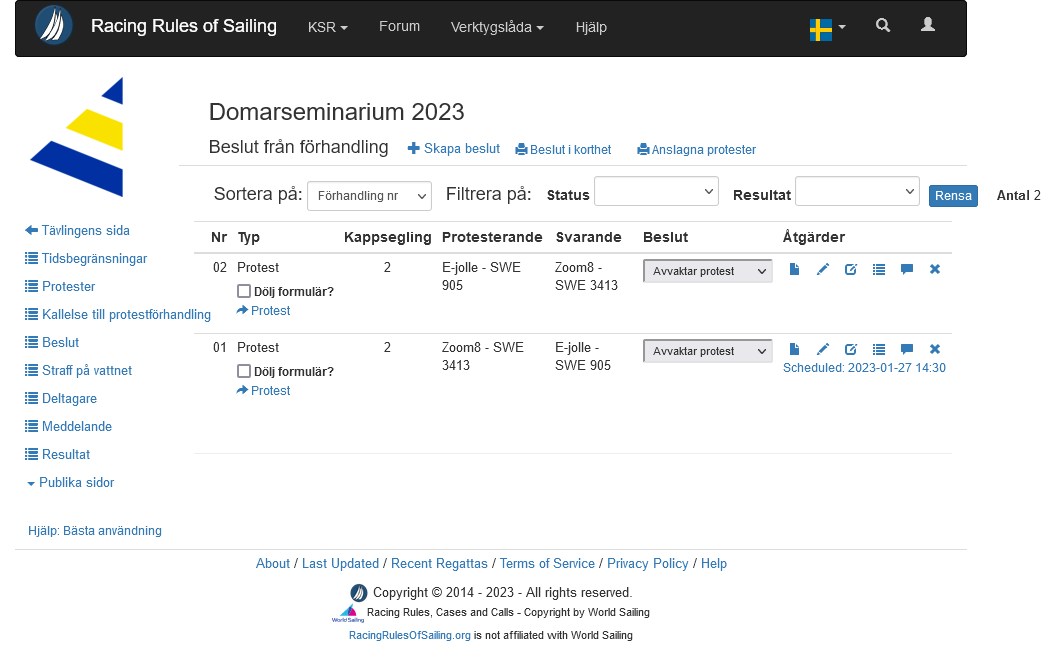Click the document icon for protest 01
The width and height of the screenshot is (1056, 651).
pos(794,349)
